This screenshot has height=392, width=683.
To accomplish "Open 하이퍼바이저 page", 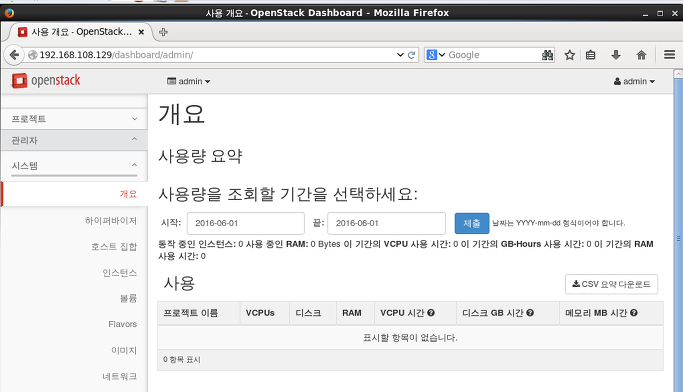I will pyautogui.click(x=111, y=221).
